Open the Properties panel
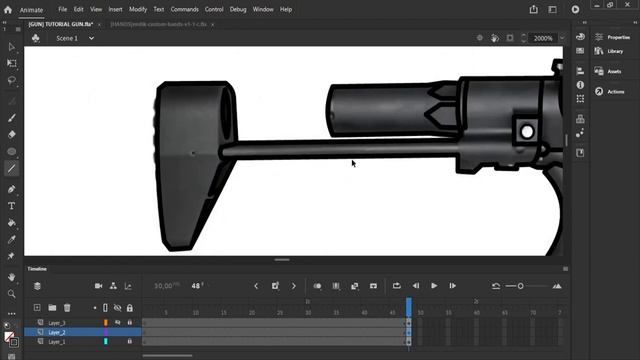Image resolution: width=640 pixels, height=360 pixels. point(613,37)
